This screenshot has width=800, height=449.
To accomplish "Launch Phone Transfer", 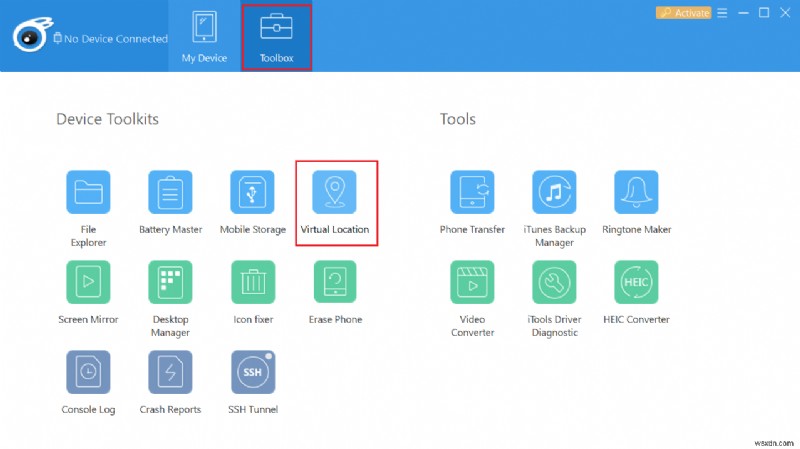I will tap(472, 193).
